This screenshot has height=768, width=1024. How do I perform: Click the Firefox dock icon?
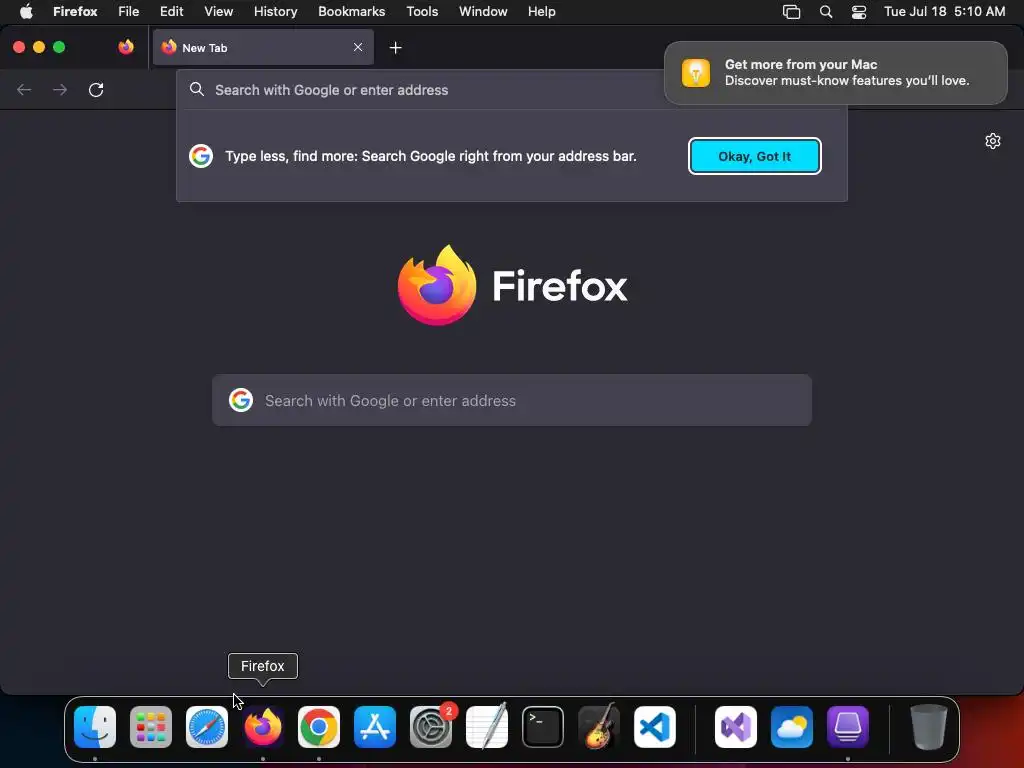pyautogui.click(x=263, y=727)
